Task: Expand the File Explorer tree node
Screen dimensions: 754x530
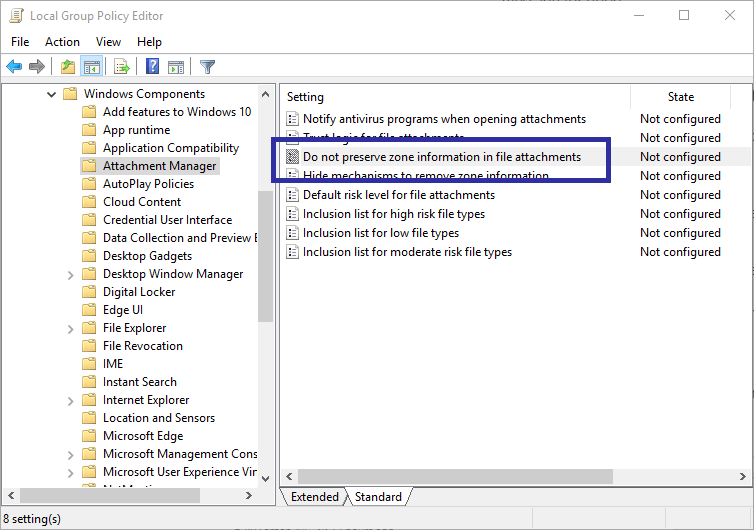Action: 69,328
